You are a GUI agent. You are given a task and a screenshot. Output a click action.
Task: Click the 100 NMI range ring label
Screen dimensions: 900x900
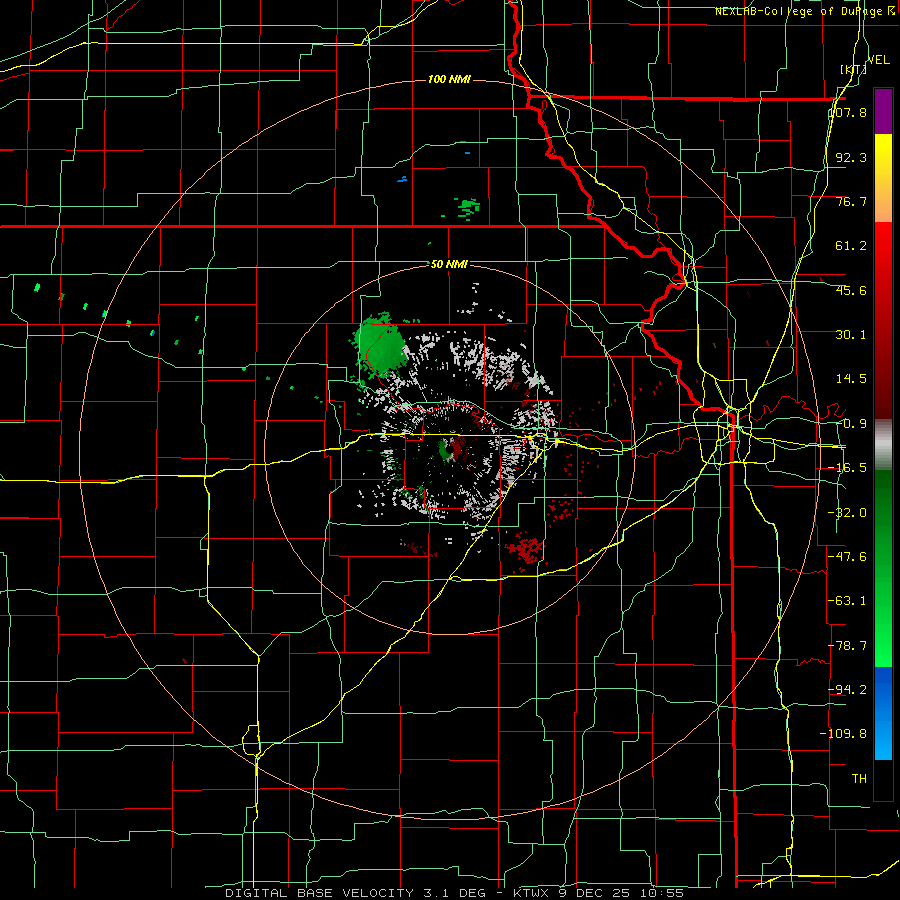click(x=449, y=79)
